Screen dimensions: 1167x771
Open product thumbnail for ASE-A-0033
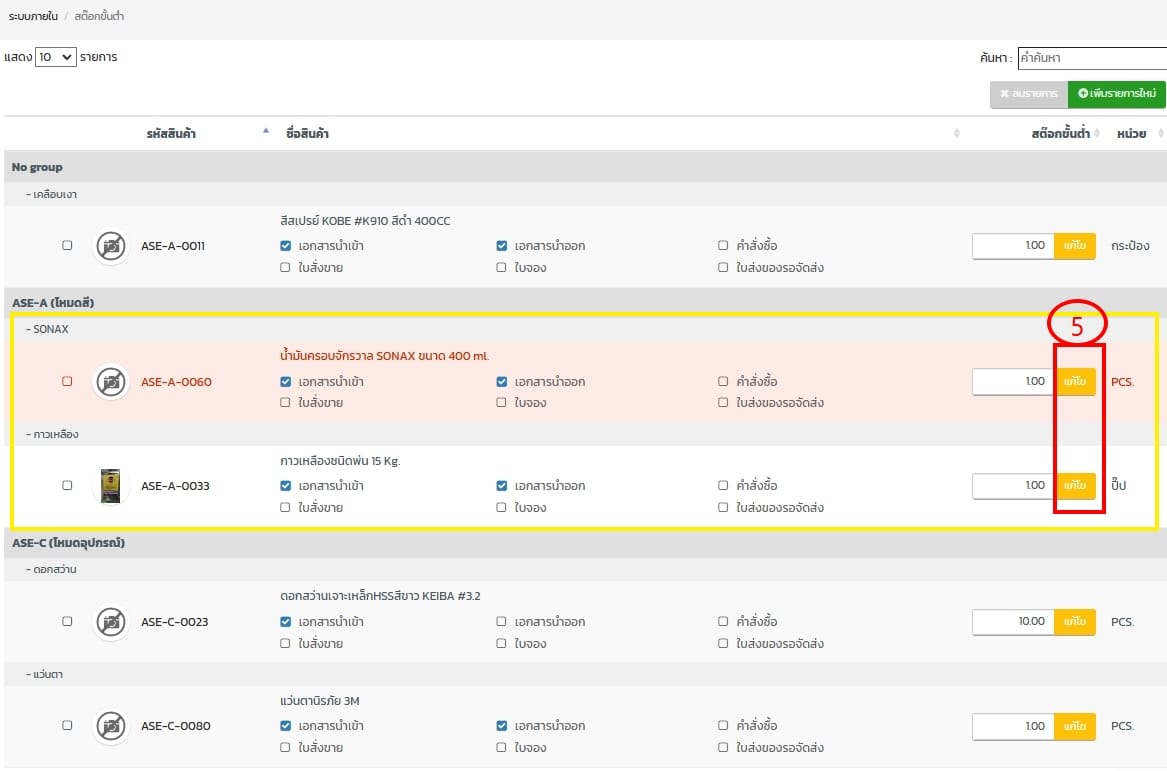click(111, 486)
